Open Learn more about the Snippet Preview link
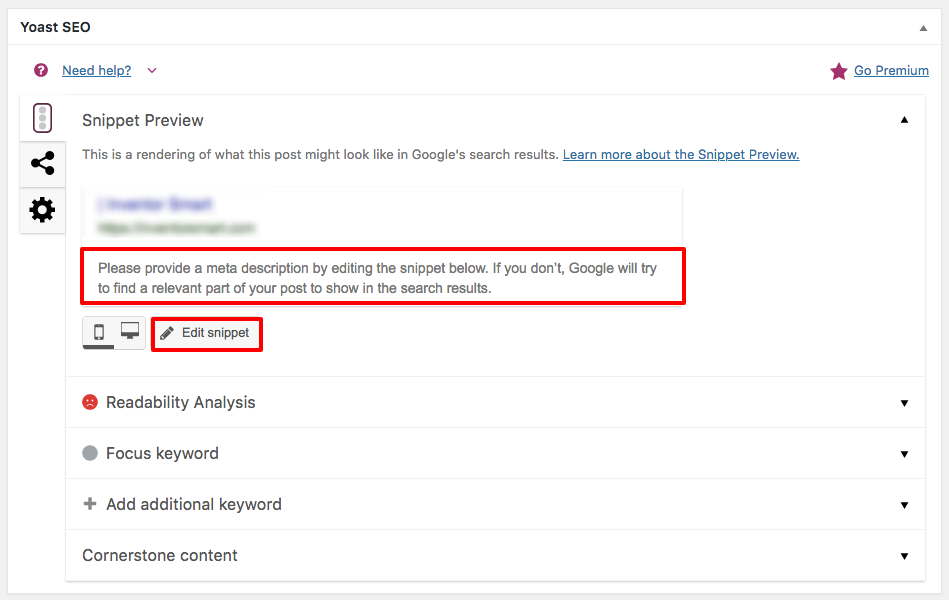This screenshot has width=949, height=600. point(680,155)
